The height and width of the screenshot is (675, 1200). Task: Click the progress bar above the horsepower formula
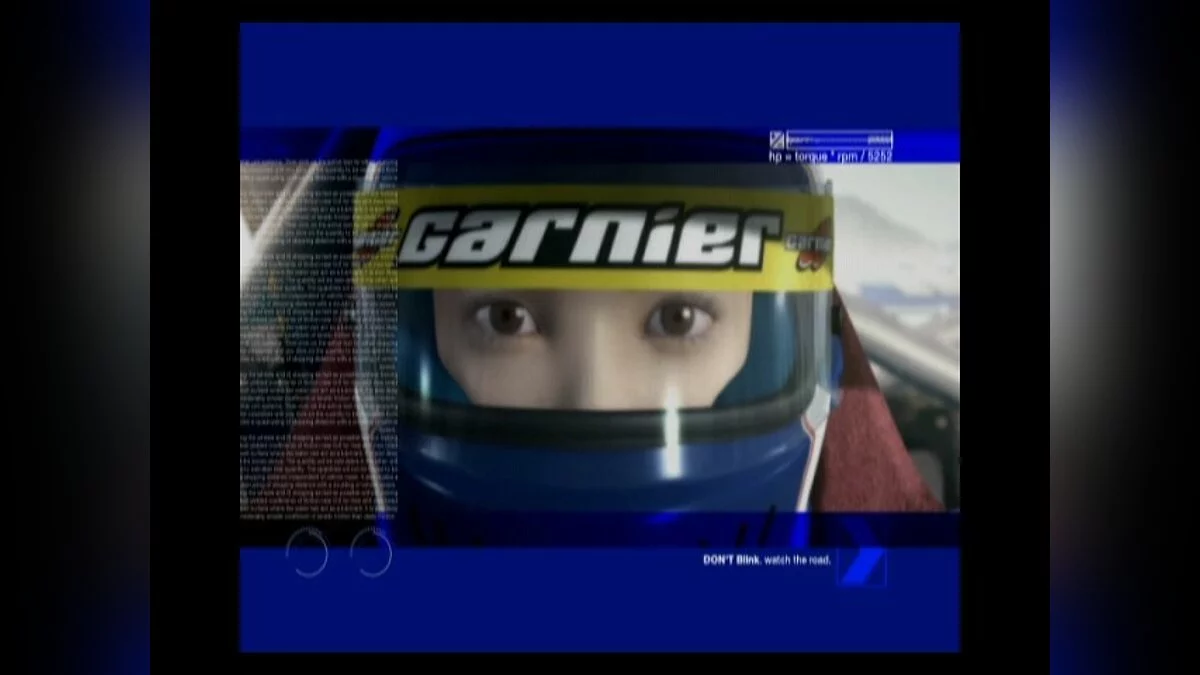(x=839, y=140)
